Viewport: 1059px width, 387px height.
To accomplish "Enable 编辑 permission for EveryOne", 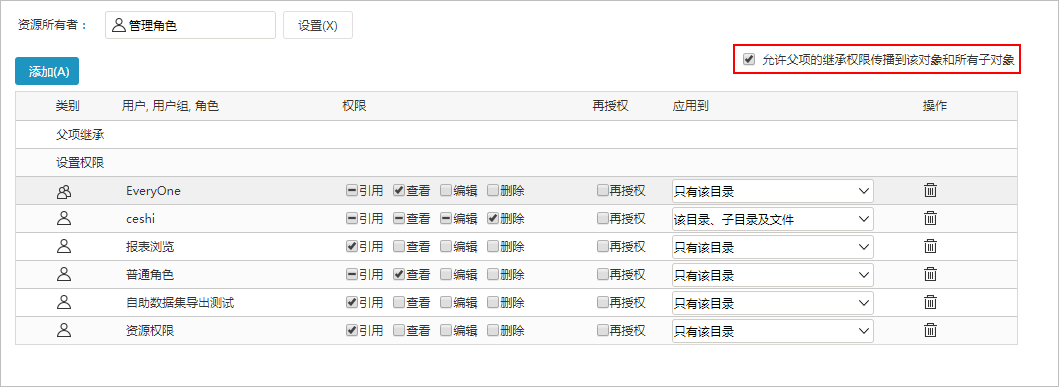I will point(446,190).
